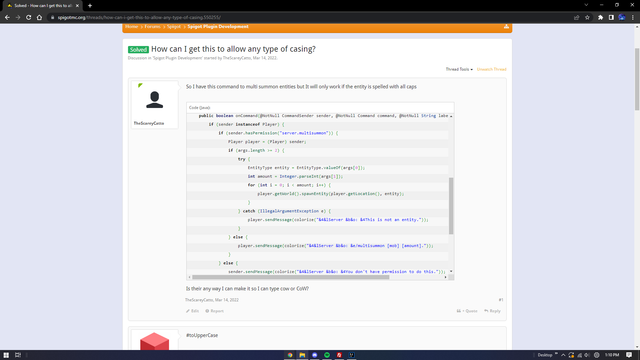Open Discord from the taskbar
640x360 pixels.
[314, 355]
